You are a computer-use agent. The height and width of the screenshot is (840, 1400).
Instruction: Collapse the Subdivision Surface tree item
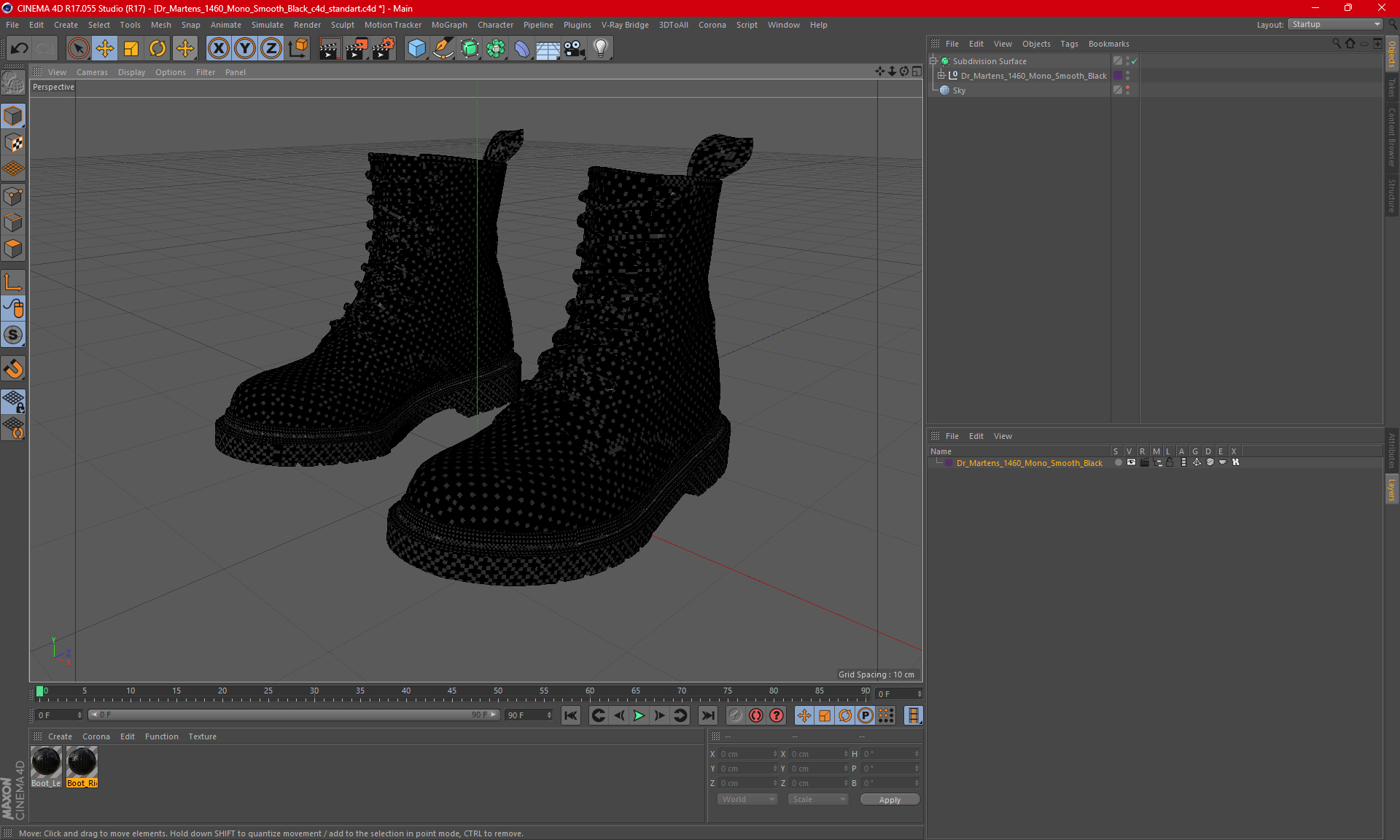933,61
